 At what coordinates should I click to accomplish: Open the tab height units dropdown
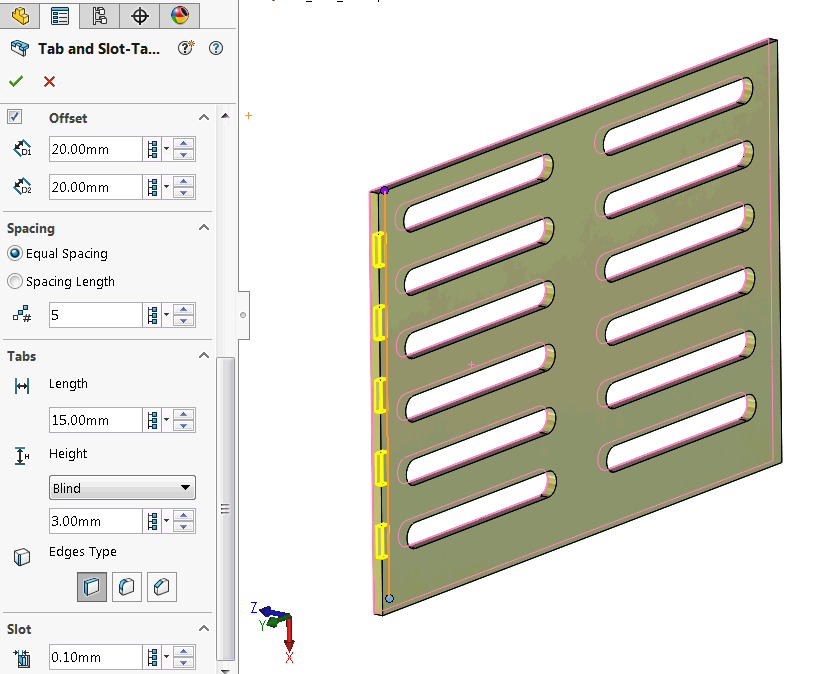click(x=166, y=521)
